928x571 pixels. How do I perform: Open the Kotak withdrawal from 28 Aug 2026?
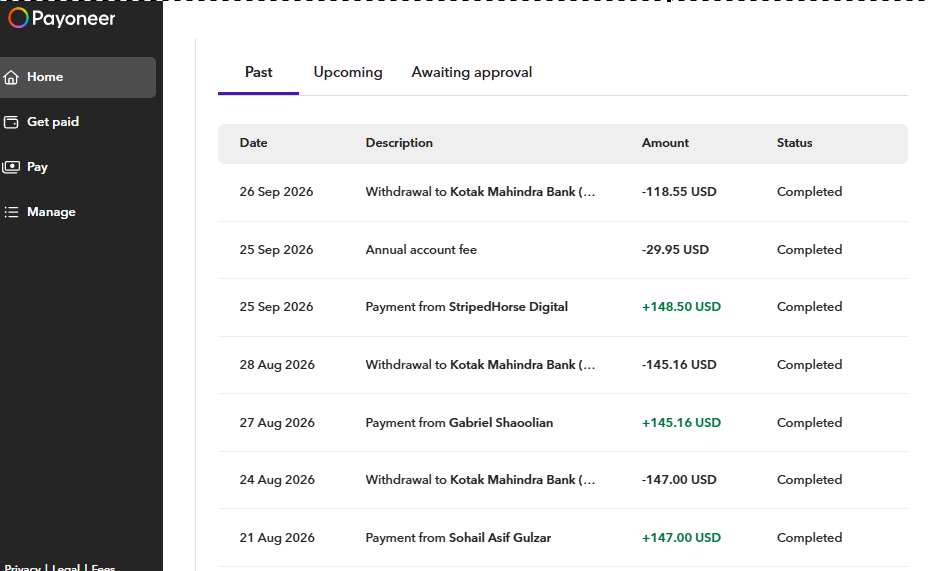480,364
